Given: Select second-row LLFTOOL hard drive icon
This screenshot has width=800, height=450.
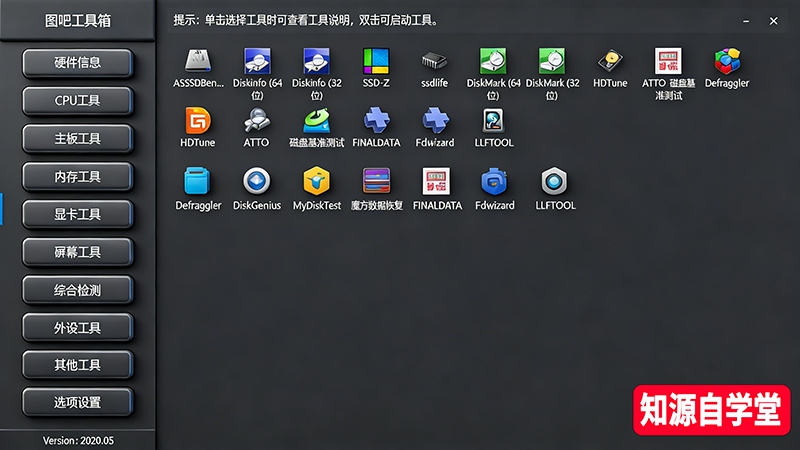Looking at the screenshot, I should pyautogui.click(x=493, y=121).
